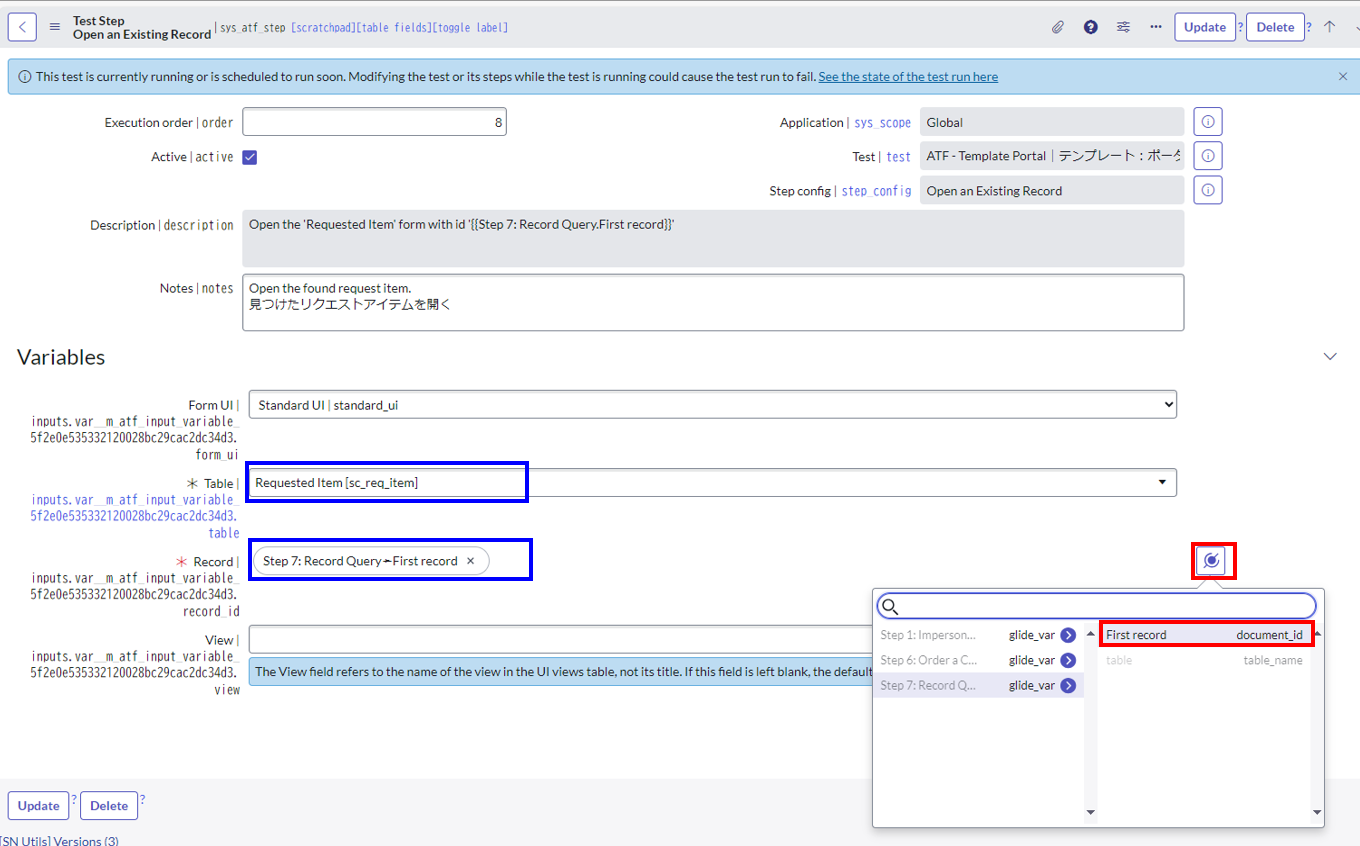Toggle the Active checkbox
Viewport: 1360px width, 846px height.
click(x=249, y=157)
